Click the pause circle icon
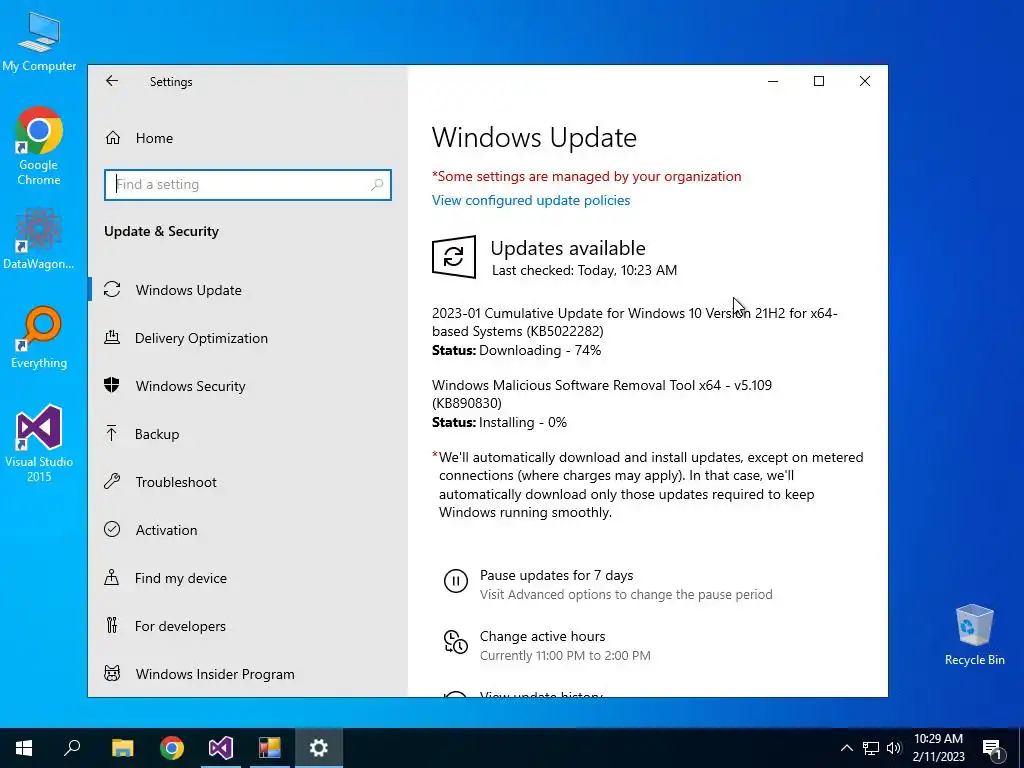1024x768 pixels. 456,581
